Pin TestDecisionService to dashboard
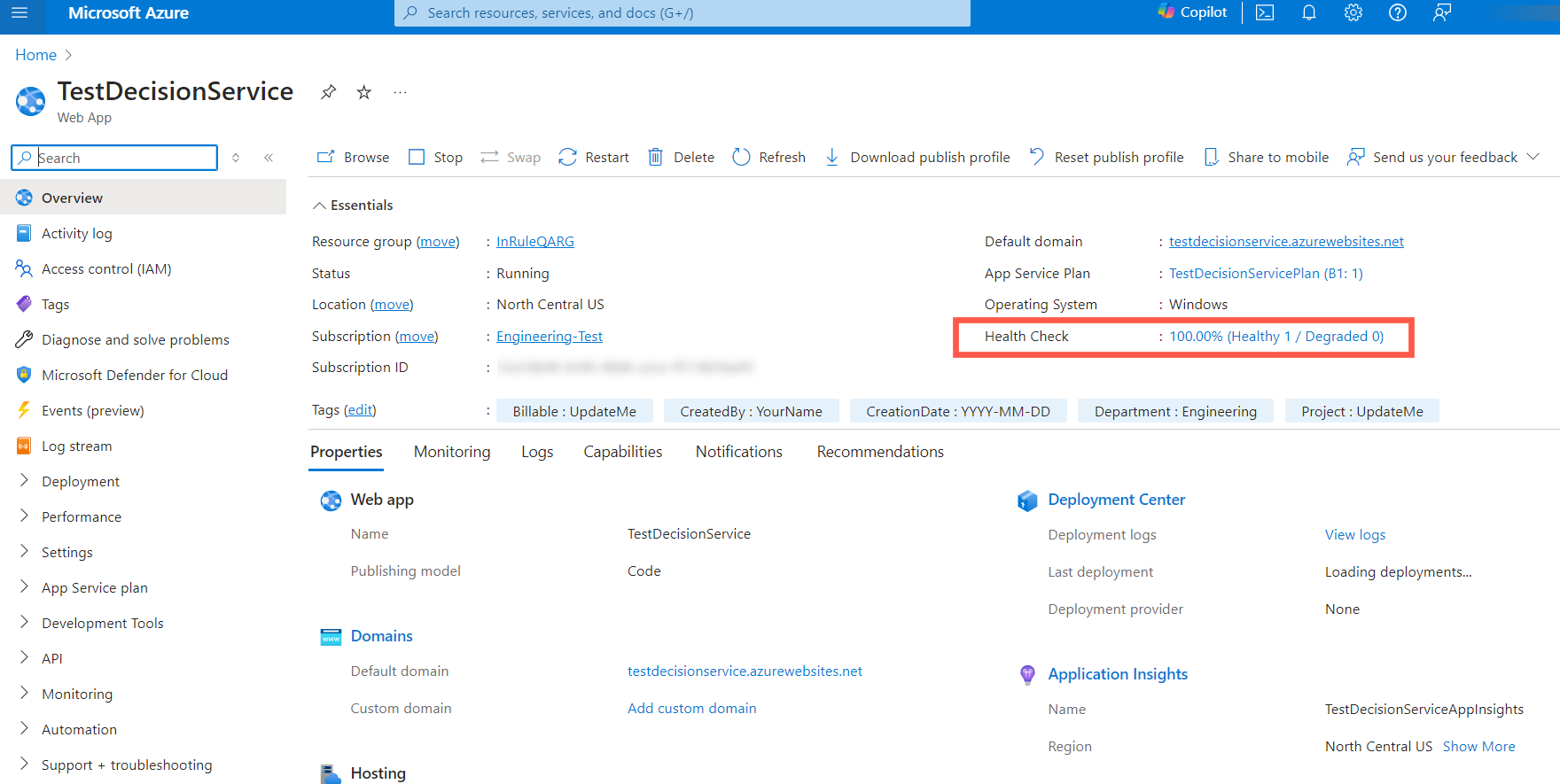Viewport: 1560px width, 784px height. pos(329,92)
